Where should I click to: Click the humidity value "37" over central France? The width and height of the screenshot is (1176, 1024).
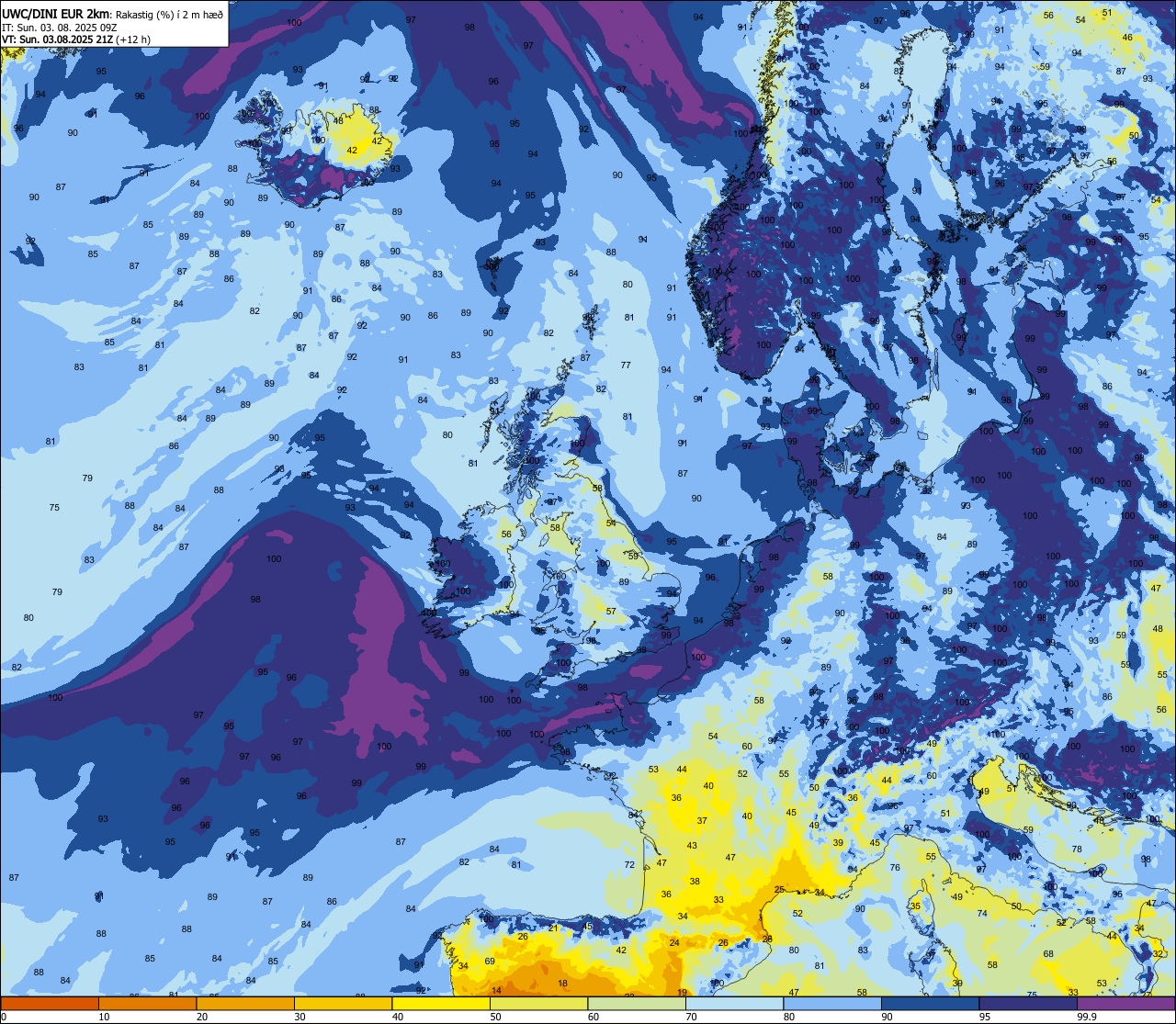(702, 820)
